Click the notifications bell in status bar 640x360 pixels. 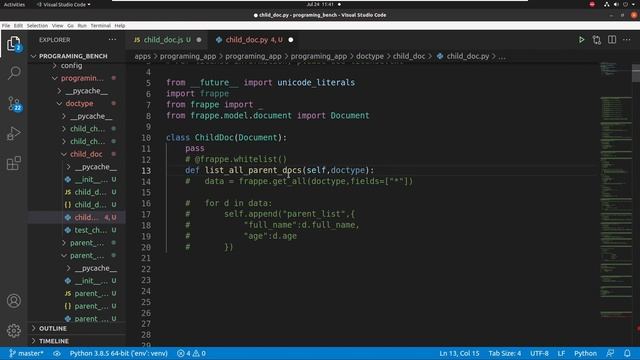627,353
